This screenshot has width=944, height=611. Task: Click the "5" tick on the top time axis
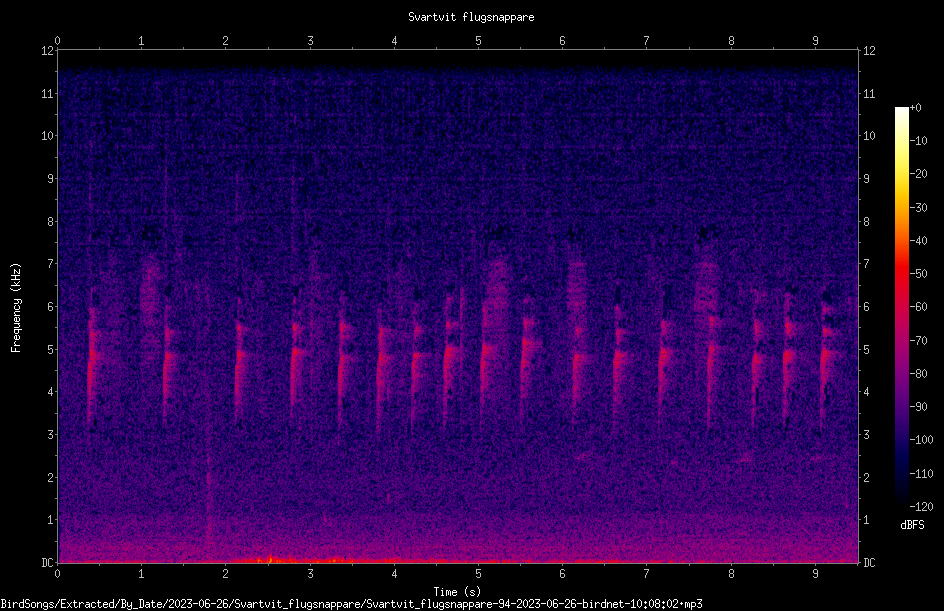478,41
